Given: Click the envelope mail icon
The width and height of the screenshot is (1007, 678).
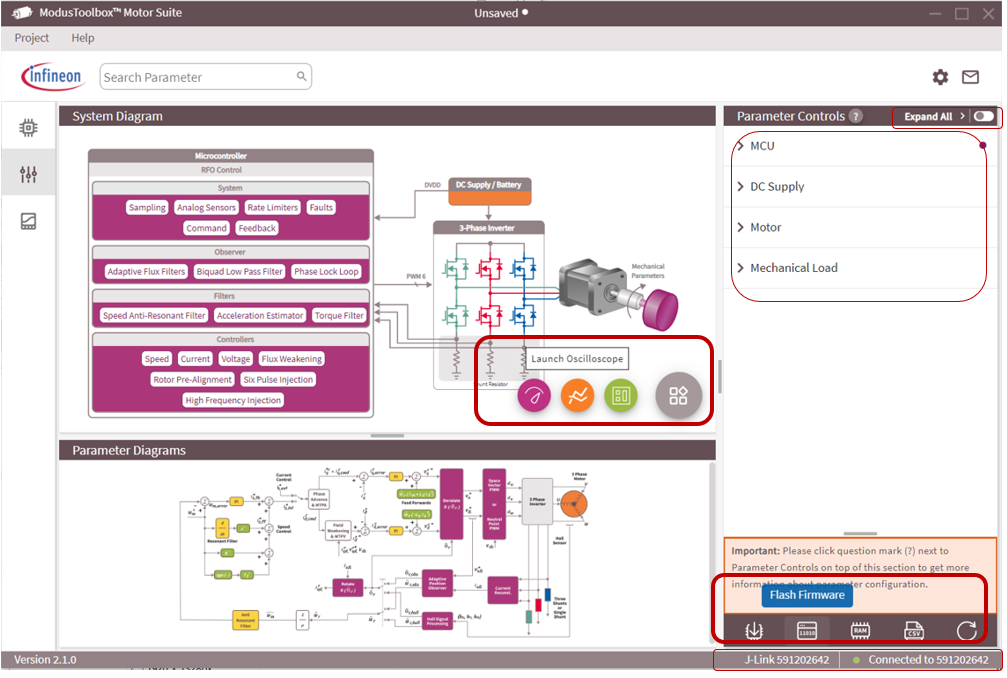Looking at the screenshot, I should pos(970,77).
